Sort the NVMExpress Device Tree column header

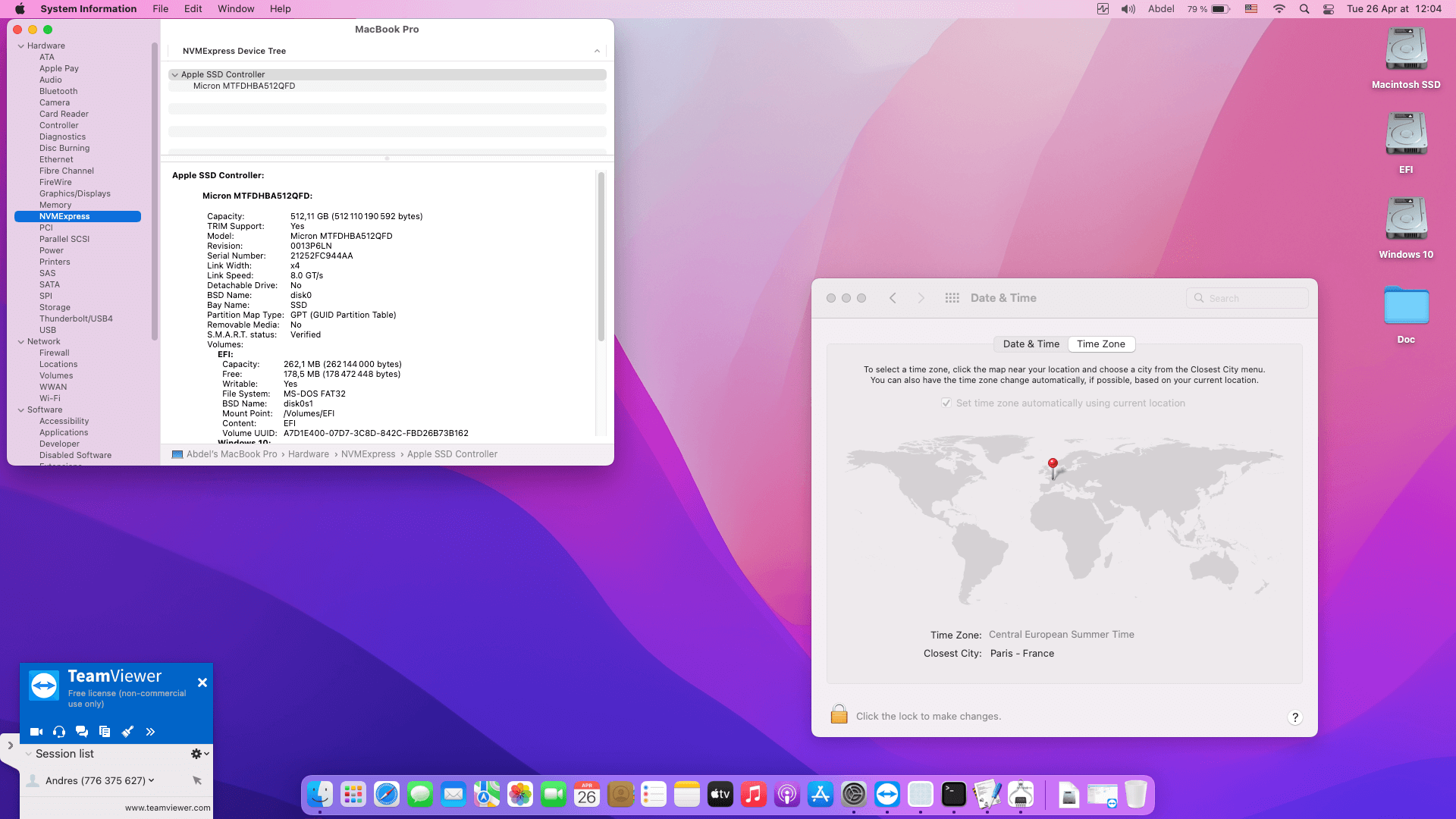click(387, 52)
